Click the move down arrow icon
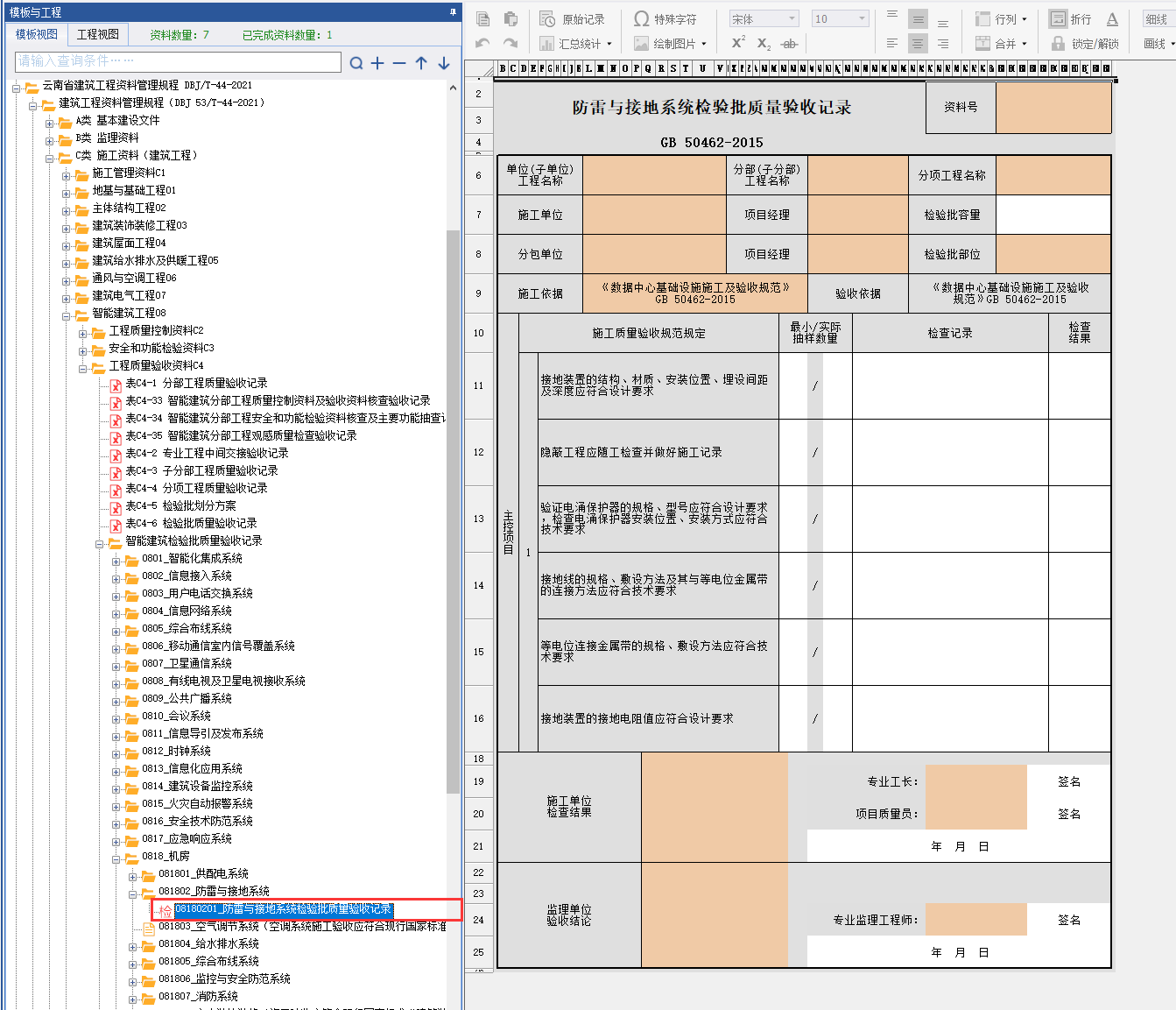 (444, 62)
